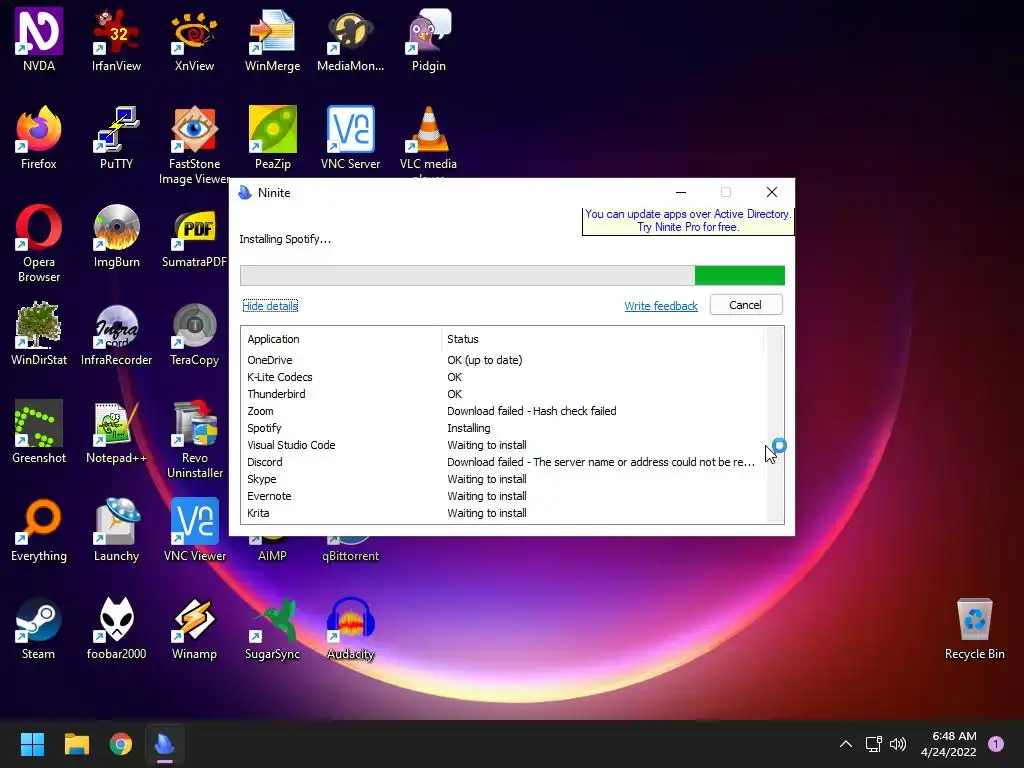Open the network tray icon

coord(874,744)
